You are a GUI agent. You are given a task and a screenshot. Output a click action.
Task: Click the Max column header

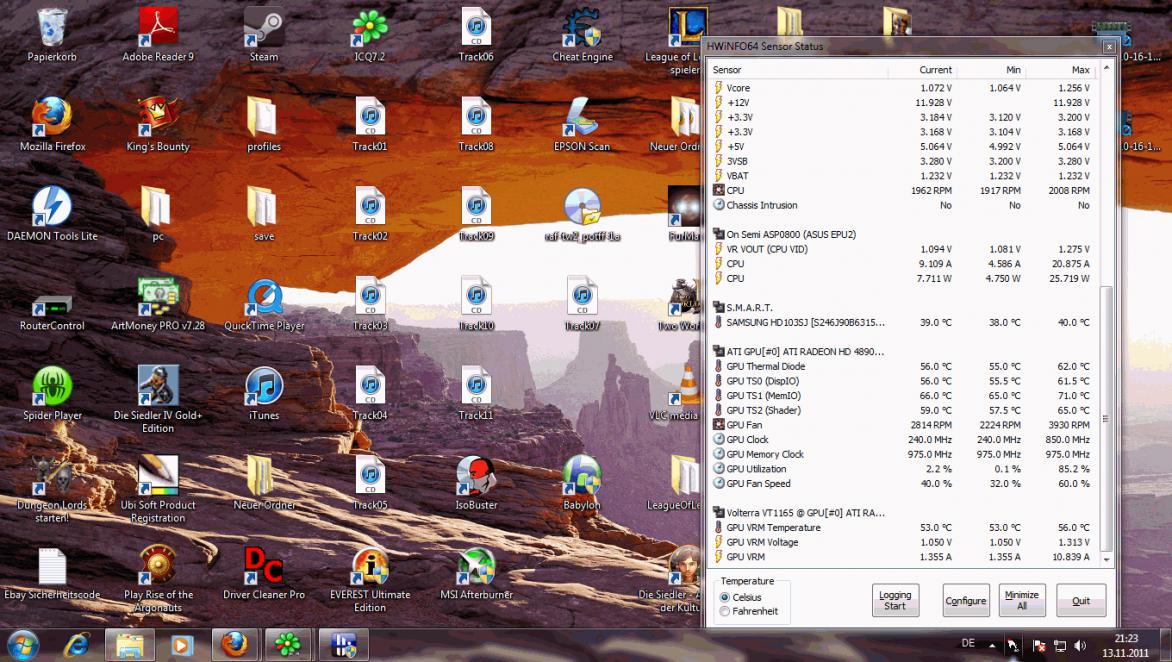[x=1061, y=69]
